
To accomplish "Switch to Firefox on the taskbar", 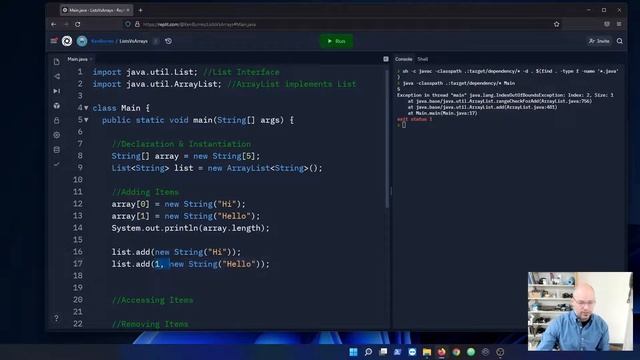I will click(442, 352).
